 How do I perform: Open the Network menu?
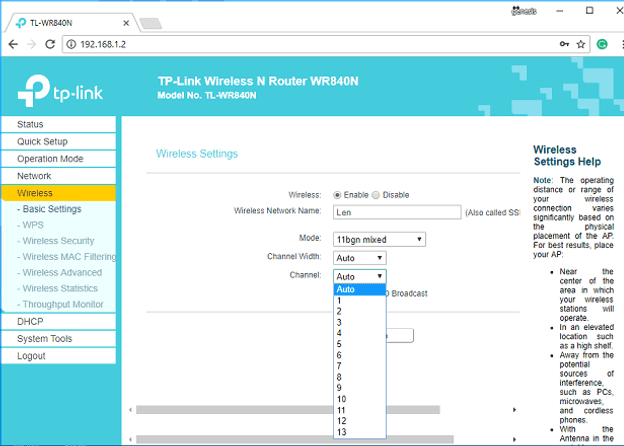click(58, 175)
